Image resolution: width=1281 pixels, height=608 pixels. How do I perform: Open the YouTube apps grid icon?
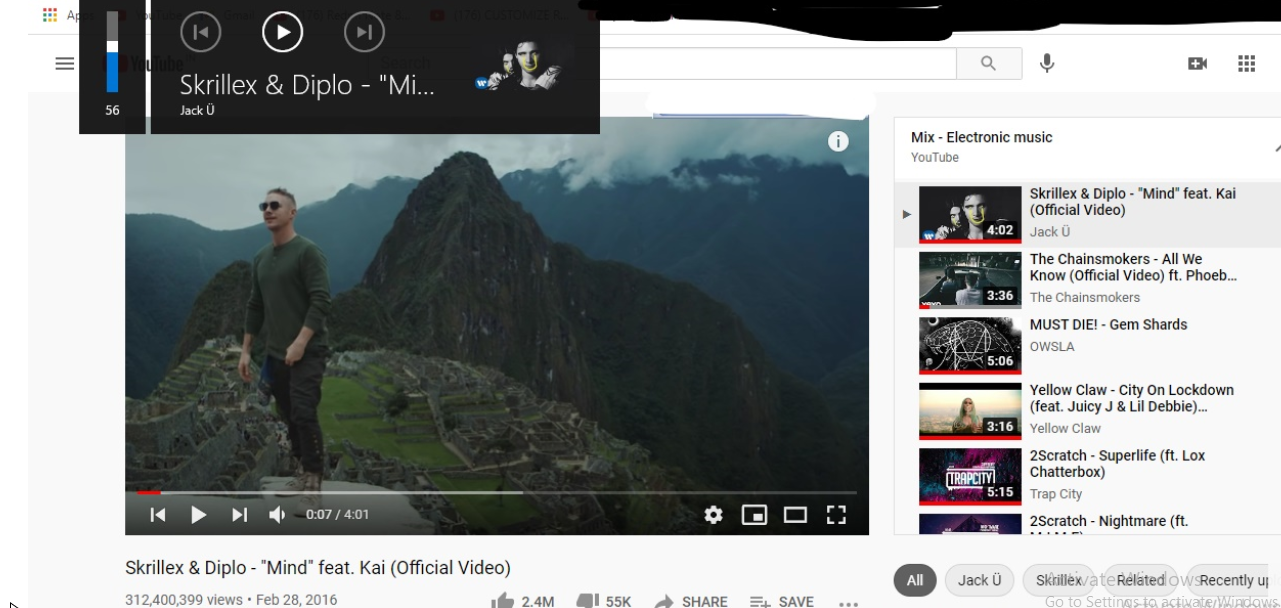click(x=1246, y=63)
